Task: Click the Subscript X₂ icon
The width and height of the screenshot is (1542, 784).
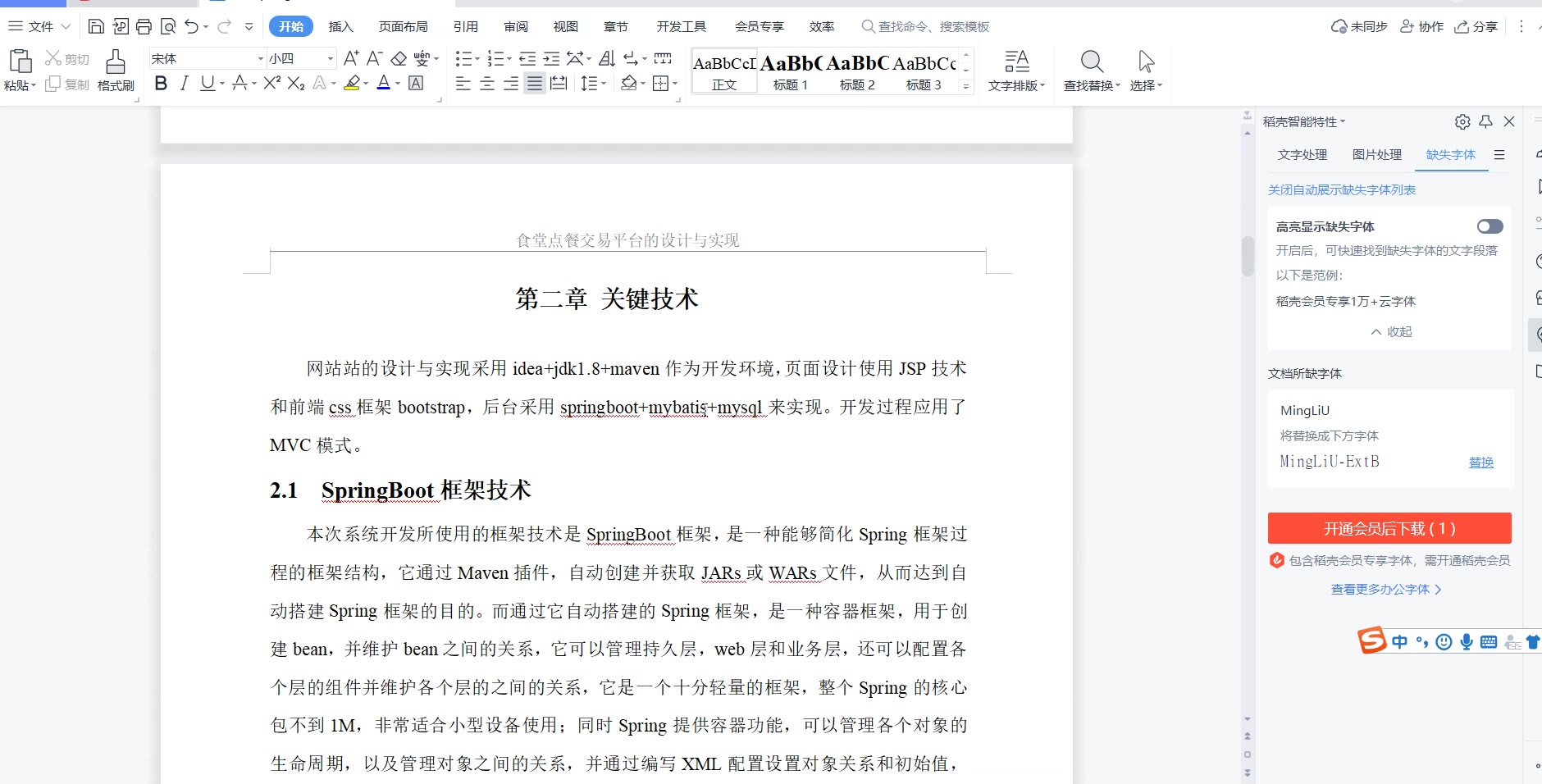Action: (x=296, y=83)
